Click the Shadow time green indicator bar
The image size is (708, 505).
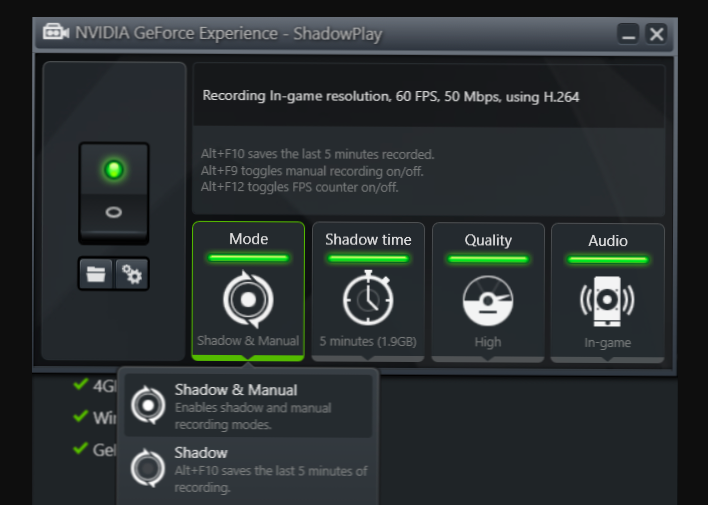tap(368, 259)
